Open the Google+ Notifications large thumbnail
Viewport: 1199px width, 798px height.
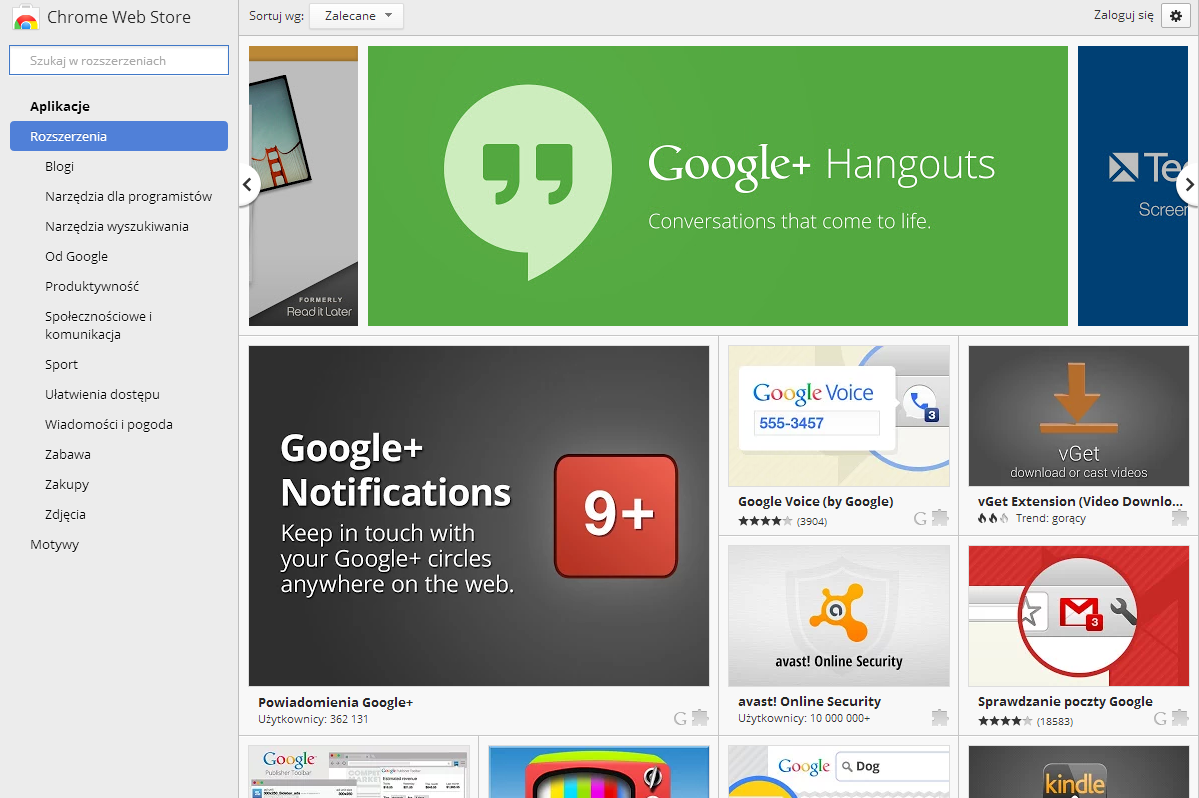[479, 516]
